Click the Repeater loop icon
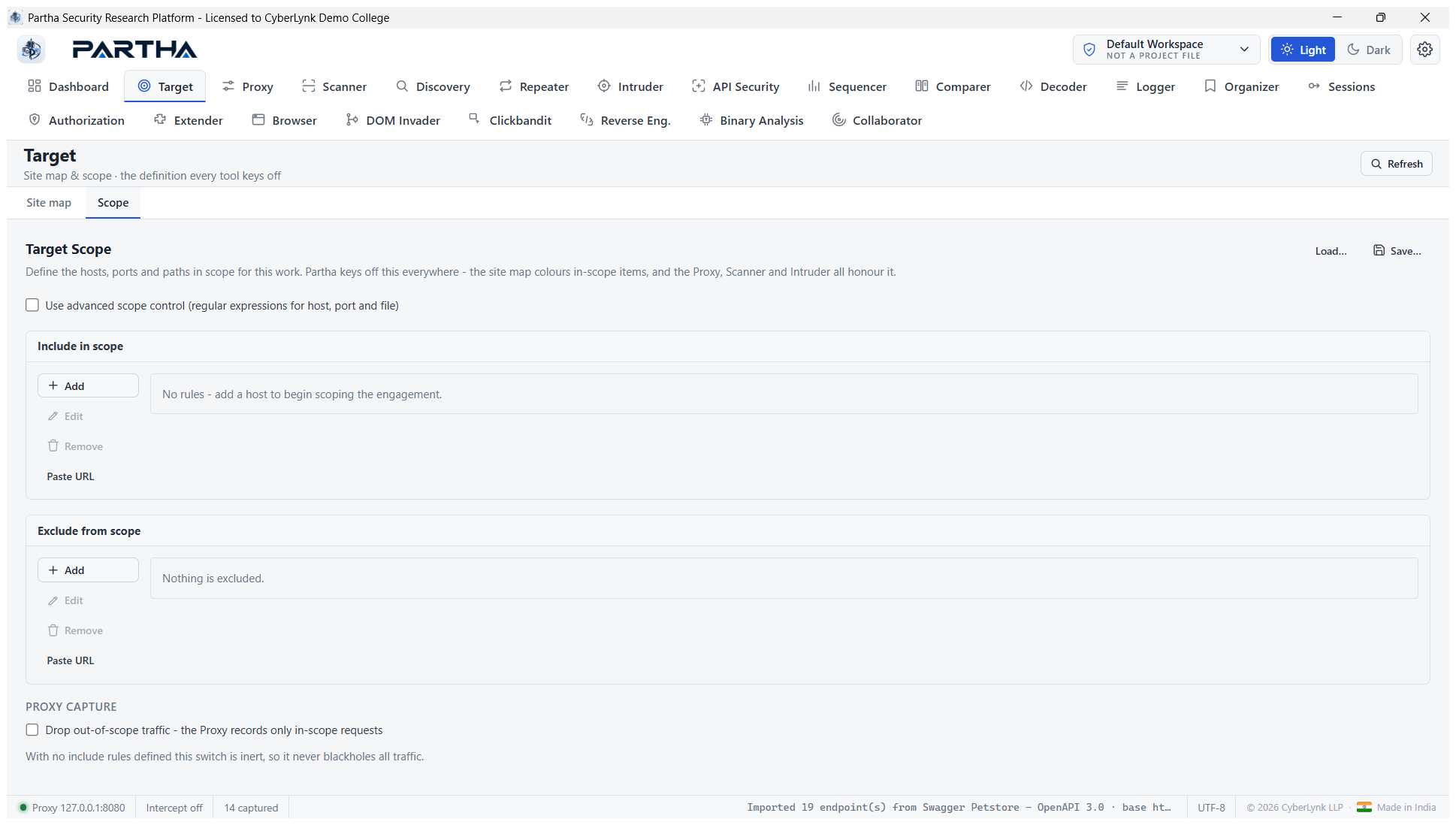The image size is (1456, 825). pyautogui.click(x=506, y=86)
